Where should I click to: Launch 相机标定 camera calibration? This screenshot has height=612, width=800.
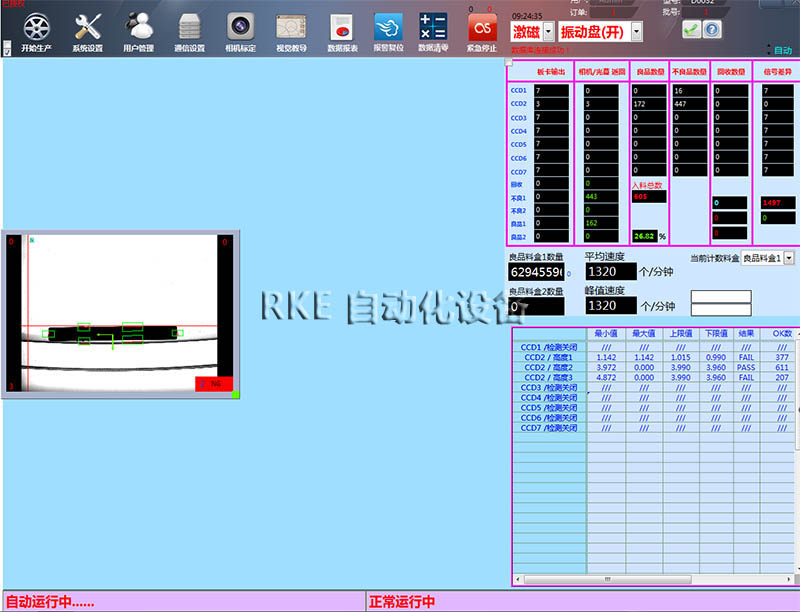240,30
